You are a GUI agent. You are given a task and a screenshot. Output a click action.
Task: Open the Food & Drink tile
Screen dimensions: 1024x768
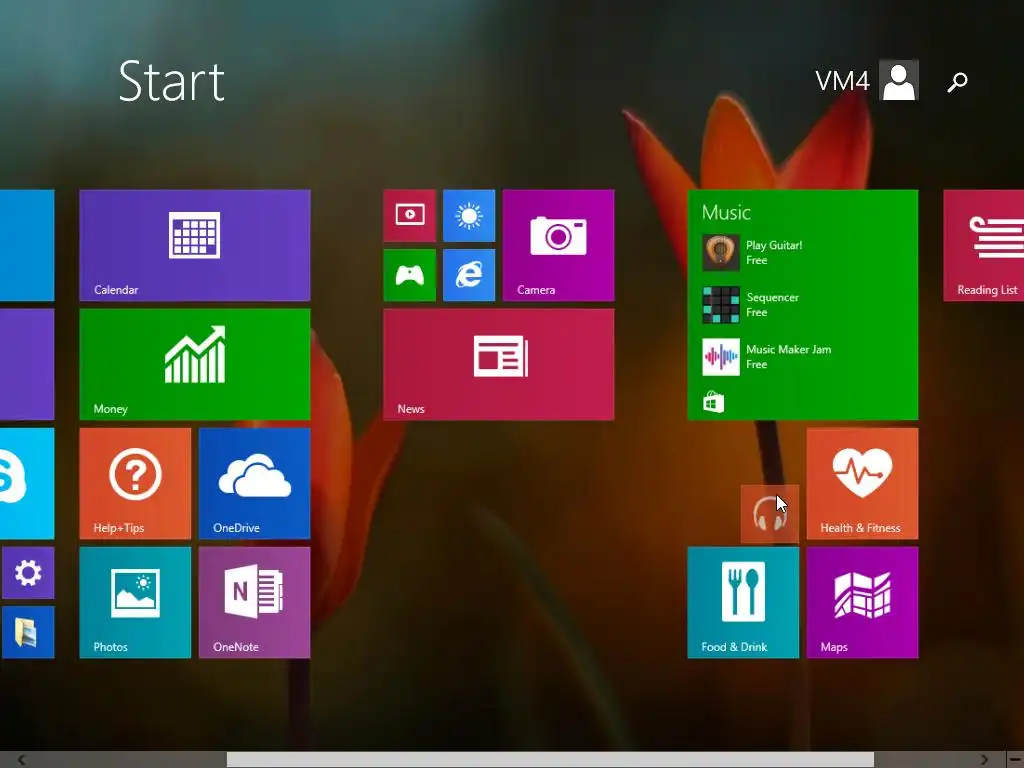click(x=743, y=602)
